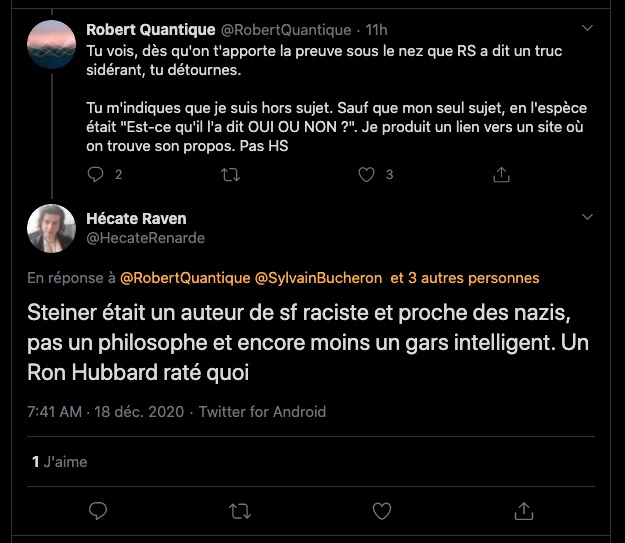
Task: Open the Twitter for Android source link
Action: pyautogui.click(x=262, y=411)
